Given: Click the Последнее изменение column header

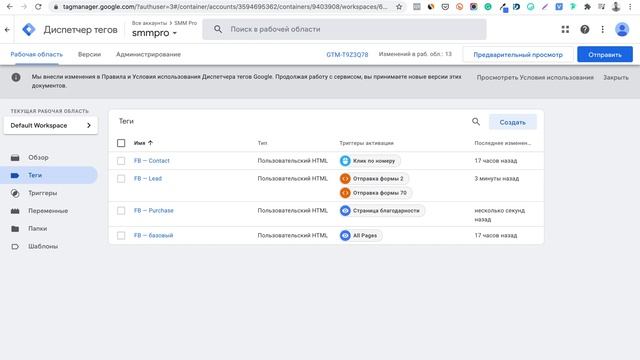Looking at the screenshot, I should (x=503, y=143).
